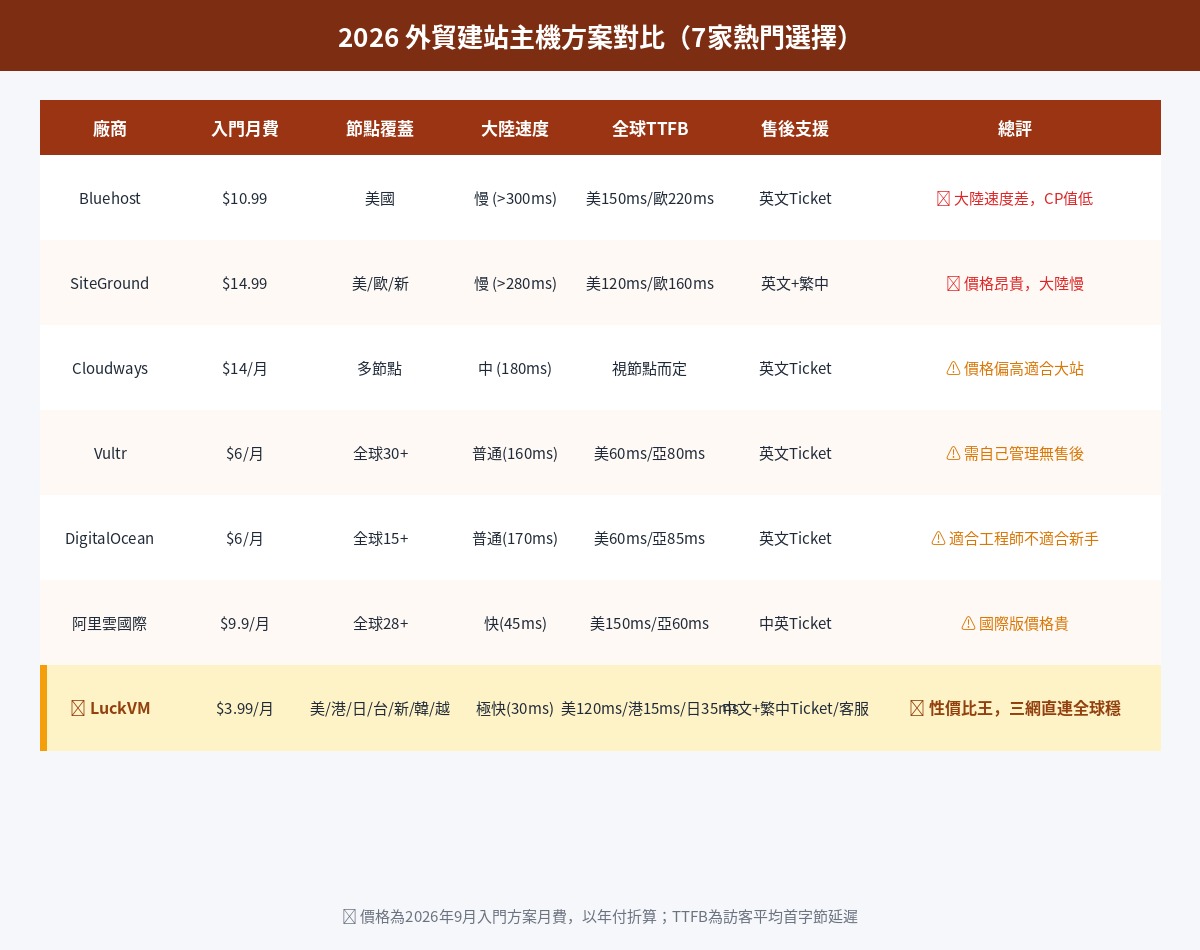
Task: Click DigitalOcean's $6/月 price cell
Action: coord(245,538)
